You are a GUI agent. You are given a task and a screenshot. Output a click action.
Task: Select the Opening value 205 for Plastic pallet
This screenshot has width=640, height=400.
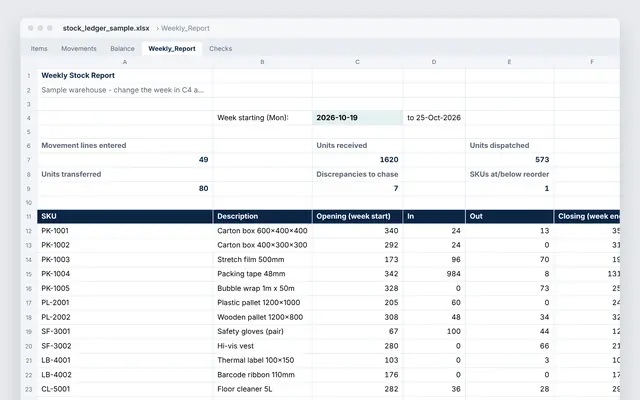[x=358, y=302]
